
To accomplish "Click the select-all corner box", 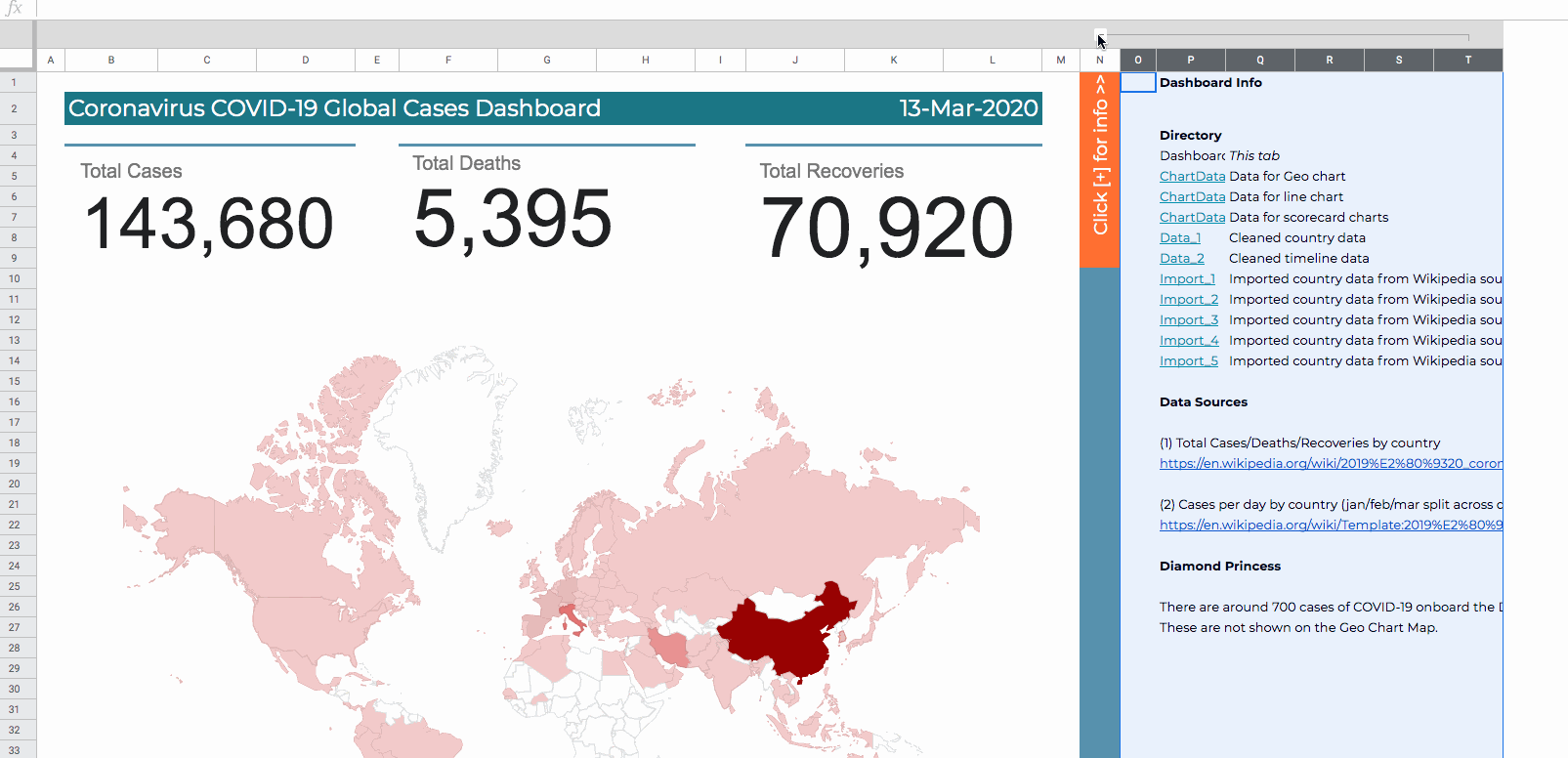I will (x=18, y=60).
